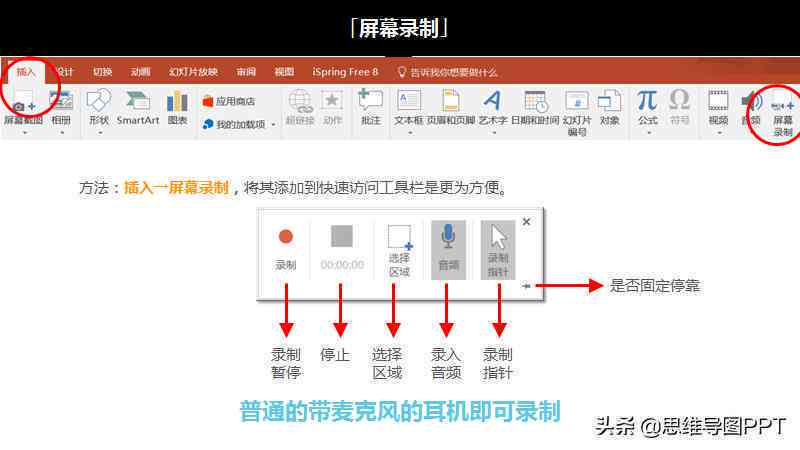Open the iSpring Free 8 tab

coord(345,72)
